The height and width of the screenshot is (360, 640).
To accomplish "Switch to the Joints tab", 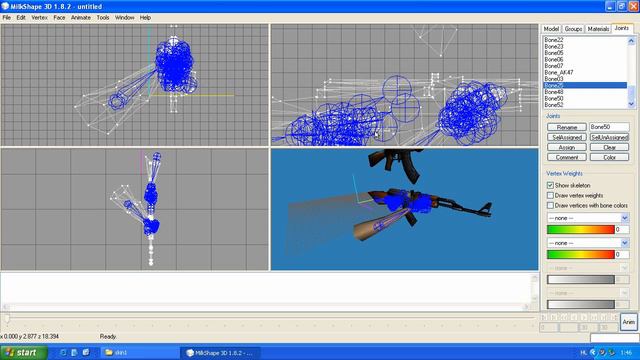I will click(x=622, y=28).
